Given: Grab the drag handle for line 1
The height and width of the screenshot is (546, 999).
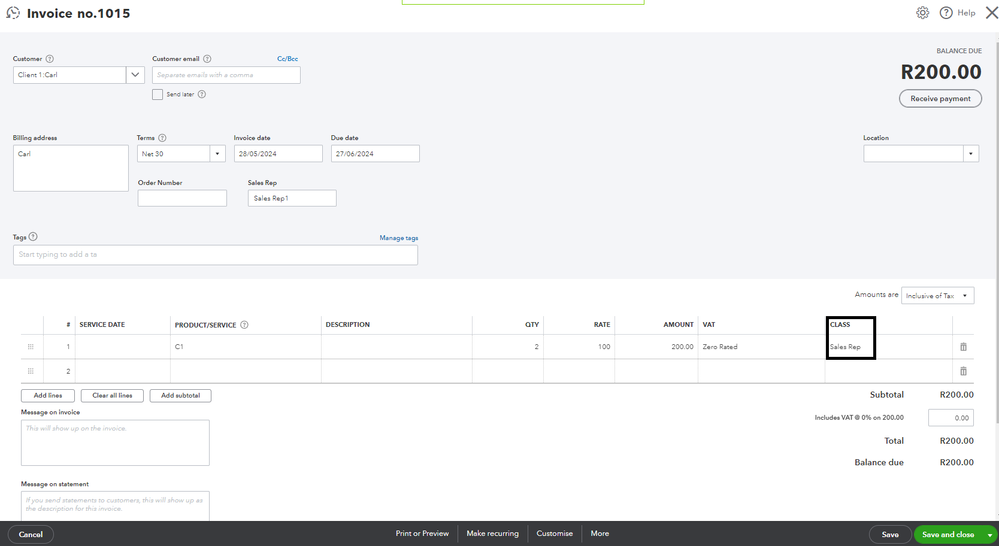Looking at the screenshot, I should pos(30,347).
